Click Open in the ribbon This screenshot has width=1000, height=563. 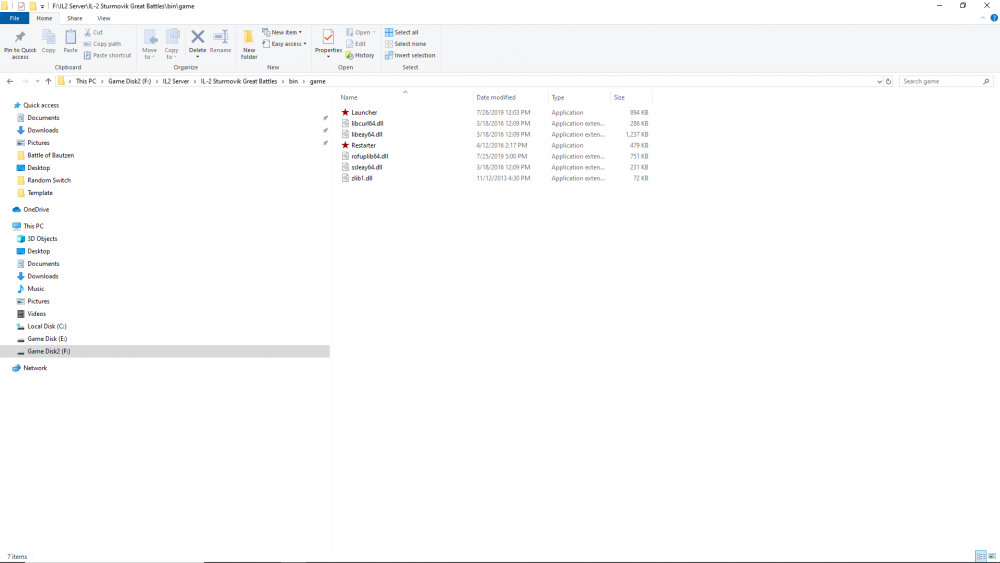pos(361,33)
